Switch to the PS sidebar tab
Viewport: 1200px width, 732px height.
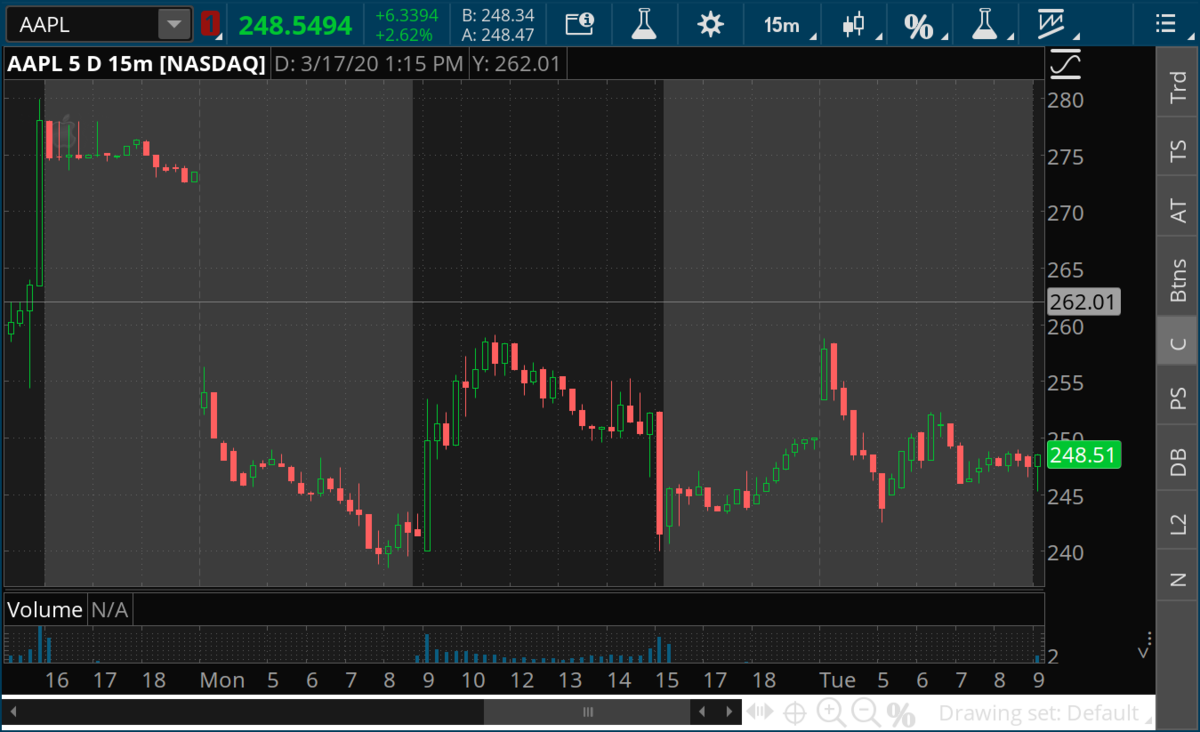[1178, 398]
